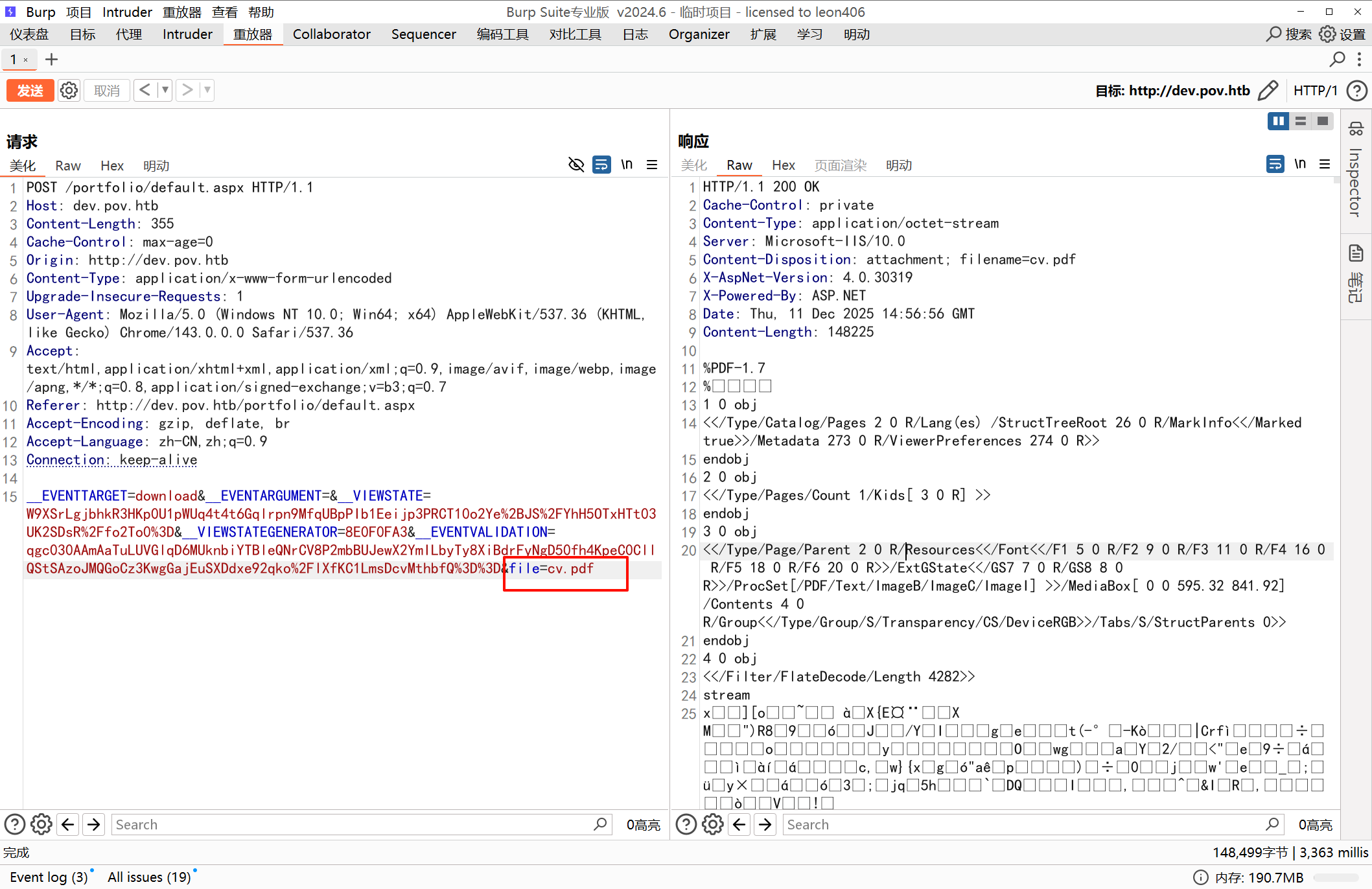Image resolution: width=1372 pixels, height=889 pixels.
Task: Open the Repeater search magnifier icon
Action: [x=1337, y=60]
